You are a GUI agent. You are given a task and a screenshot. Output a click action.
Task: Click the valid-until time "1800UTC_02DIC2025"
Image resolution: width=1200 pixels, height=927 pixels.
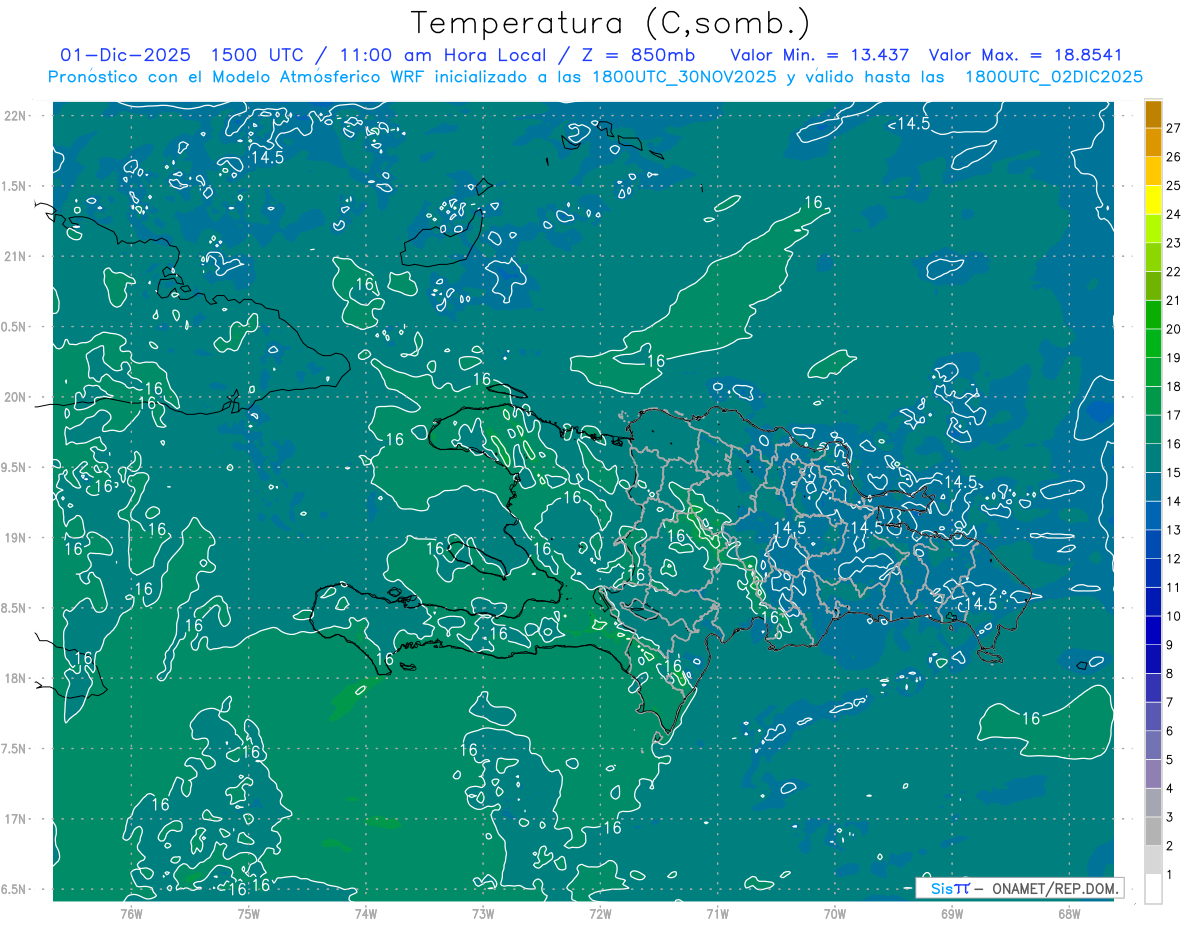tap(1055, 77)
